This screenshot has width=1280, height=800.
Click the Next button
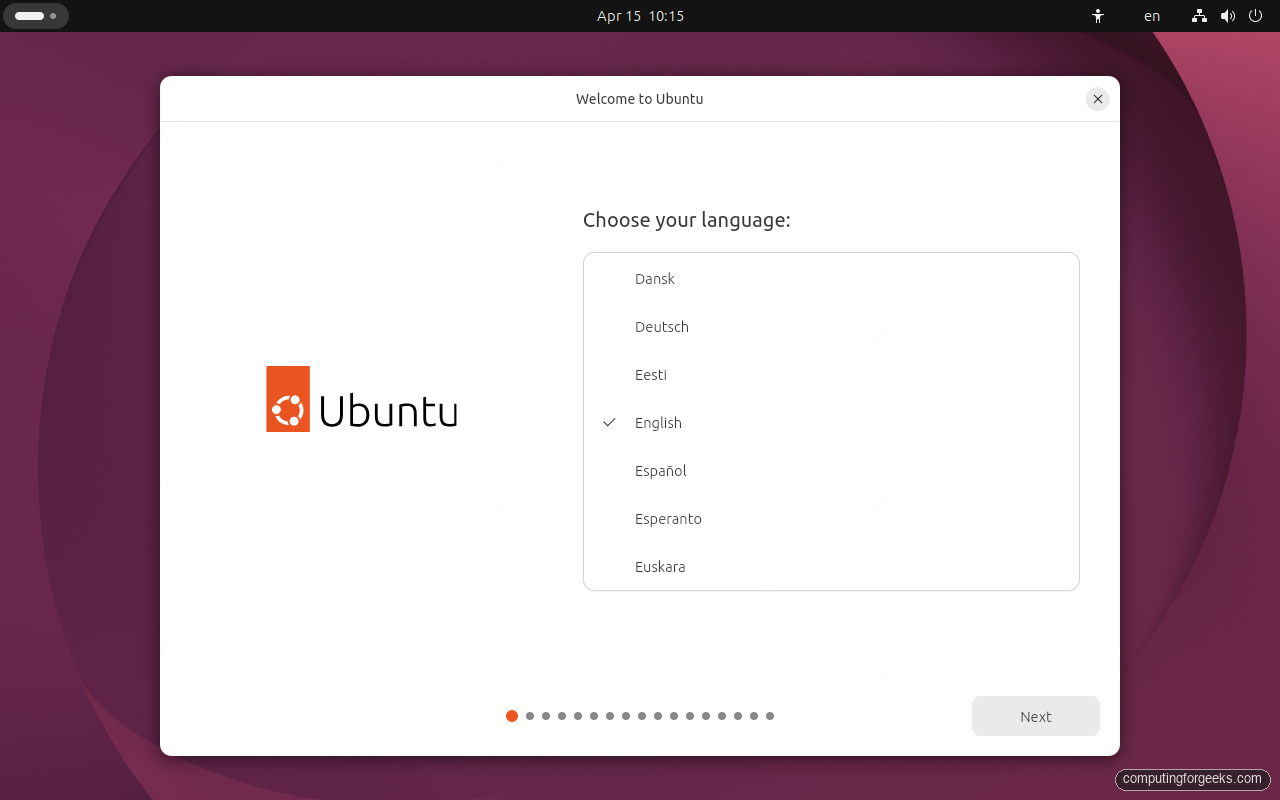pos(1035,716)
